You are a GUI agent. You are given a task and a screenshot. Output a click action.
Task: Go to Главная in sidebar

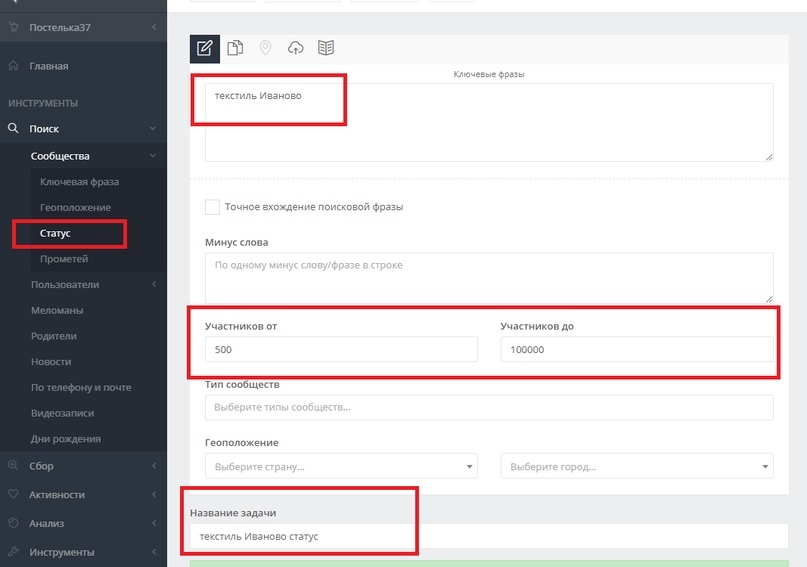pyautogui.click(x=49, y=66)
